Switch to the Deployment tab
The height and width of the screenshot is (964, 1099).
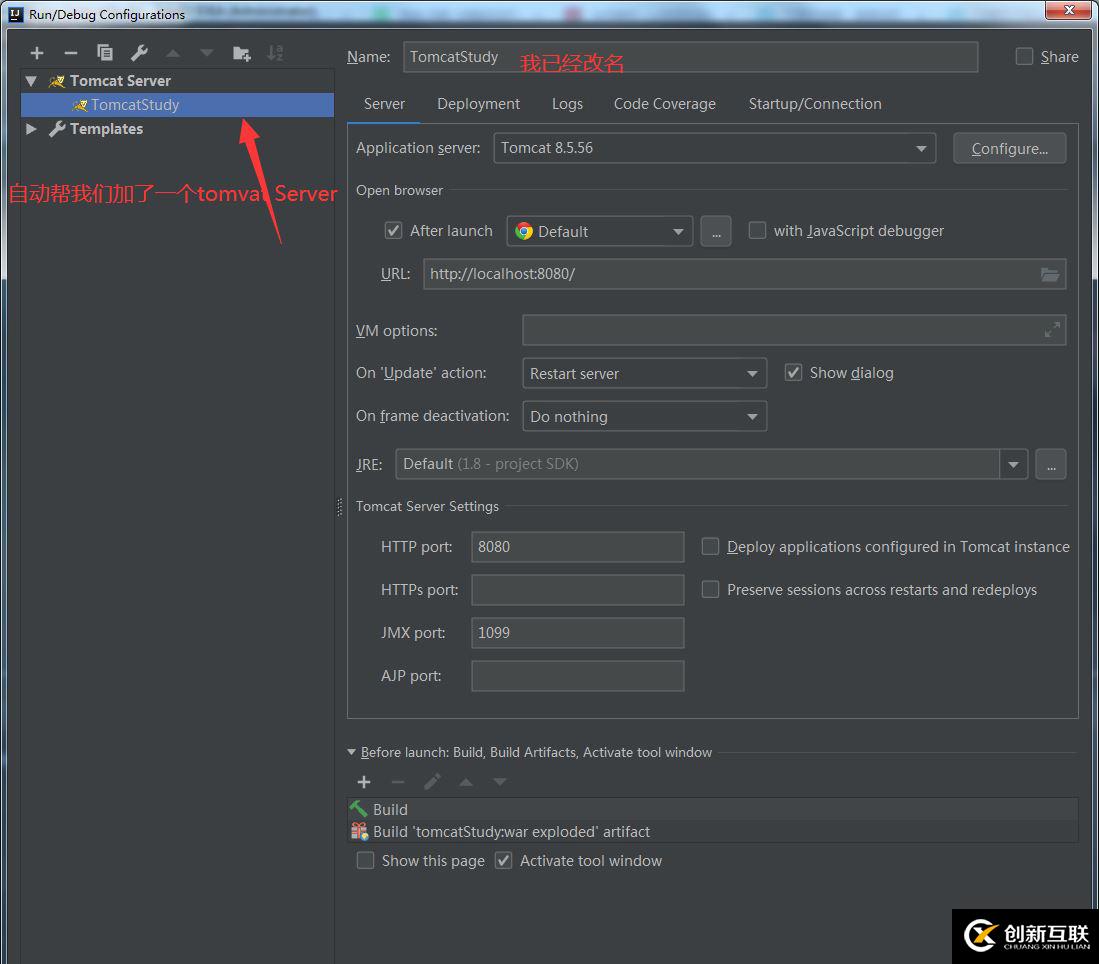point(479,104)
